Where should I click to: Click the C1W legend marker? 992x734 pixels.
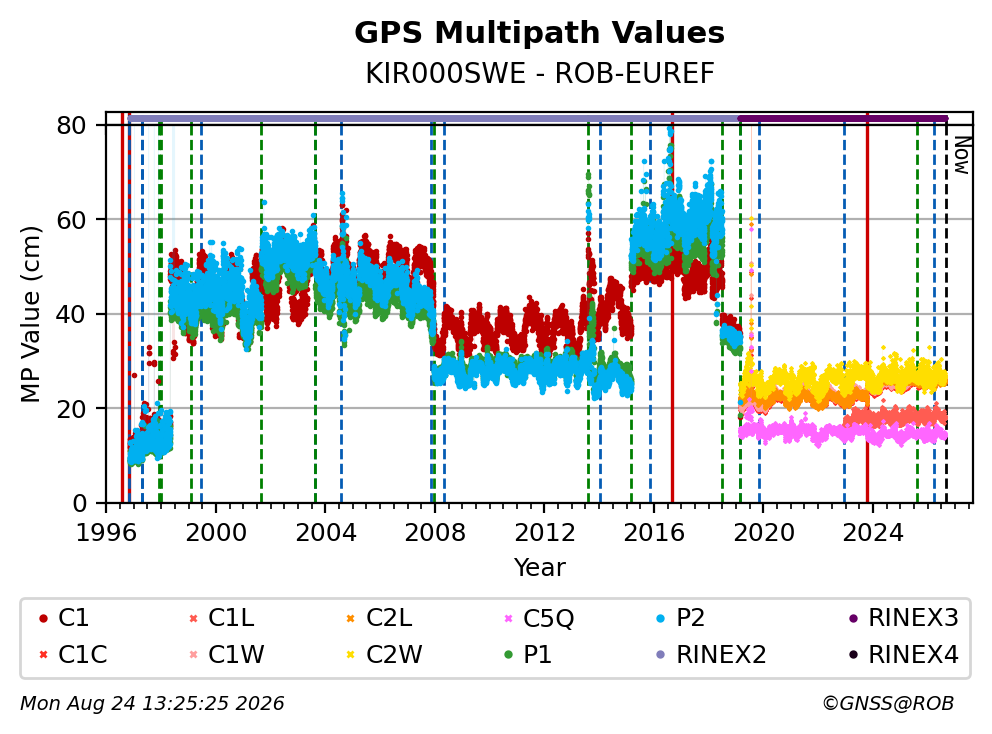(194, 654)
